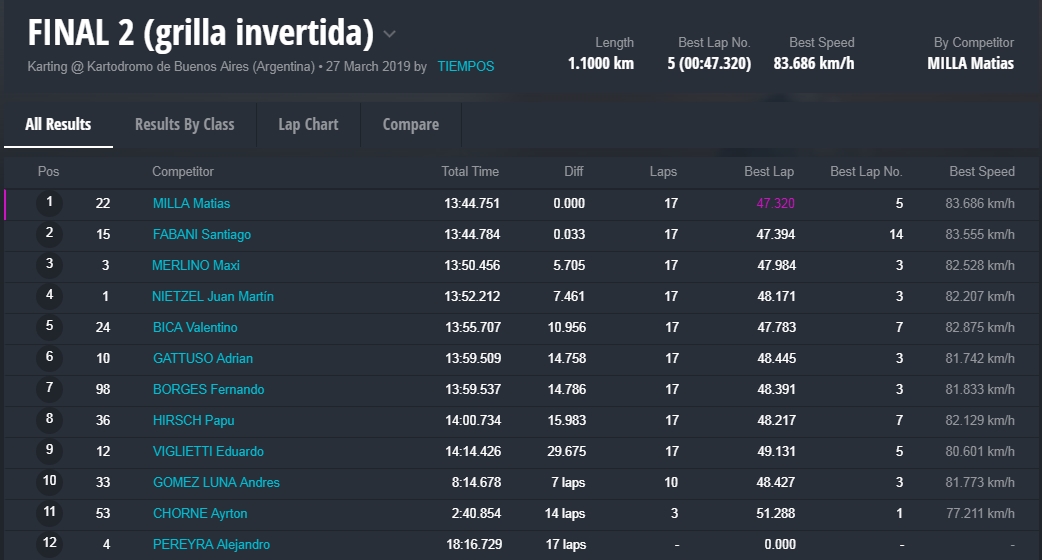
Task: Sort by Total Time column header
Action: pos(470,172)
